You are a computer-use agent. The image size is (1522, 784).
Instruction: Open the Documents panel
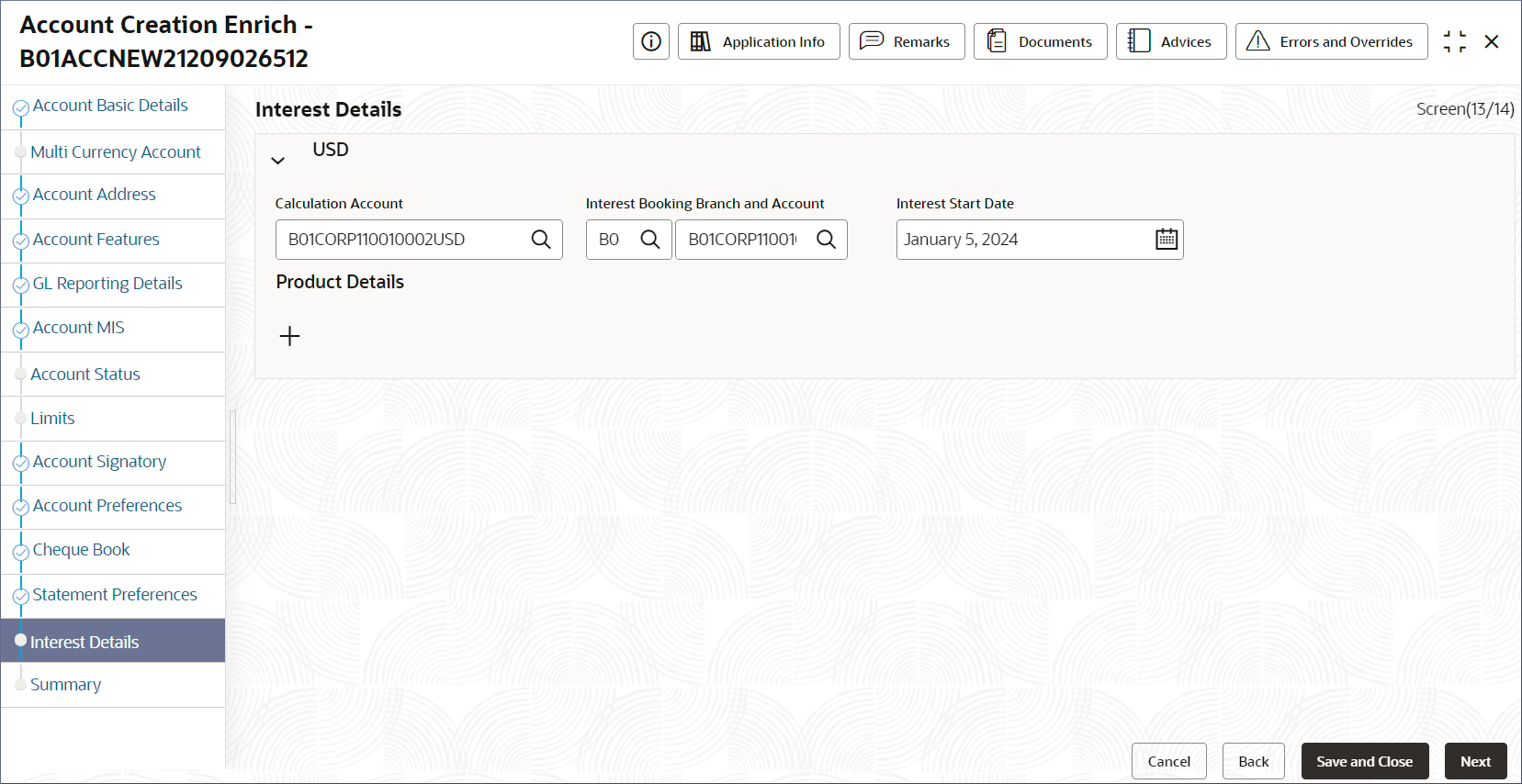pyautogui.click(x=1040, y=41)
